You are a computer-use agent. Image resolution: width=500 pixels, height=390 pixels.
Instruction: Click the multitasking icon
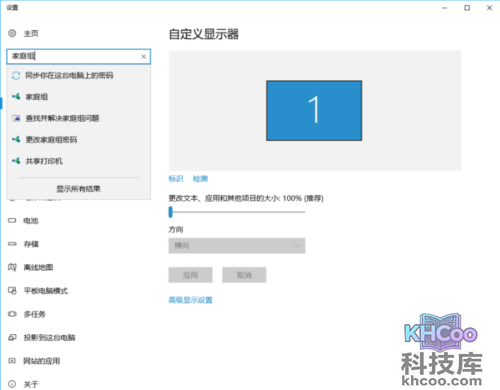(12, 314)
